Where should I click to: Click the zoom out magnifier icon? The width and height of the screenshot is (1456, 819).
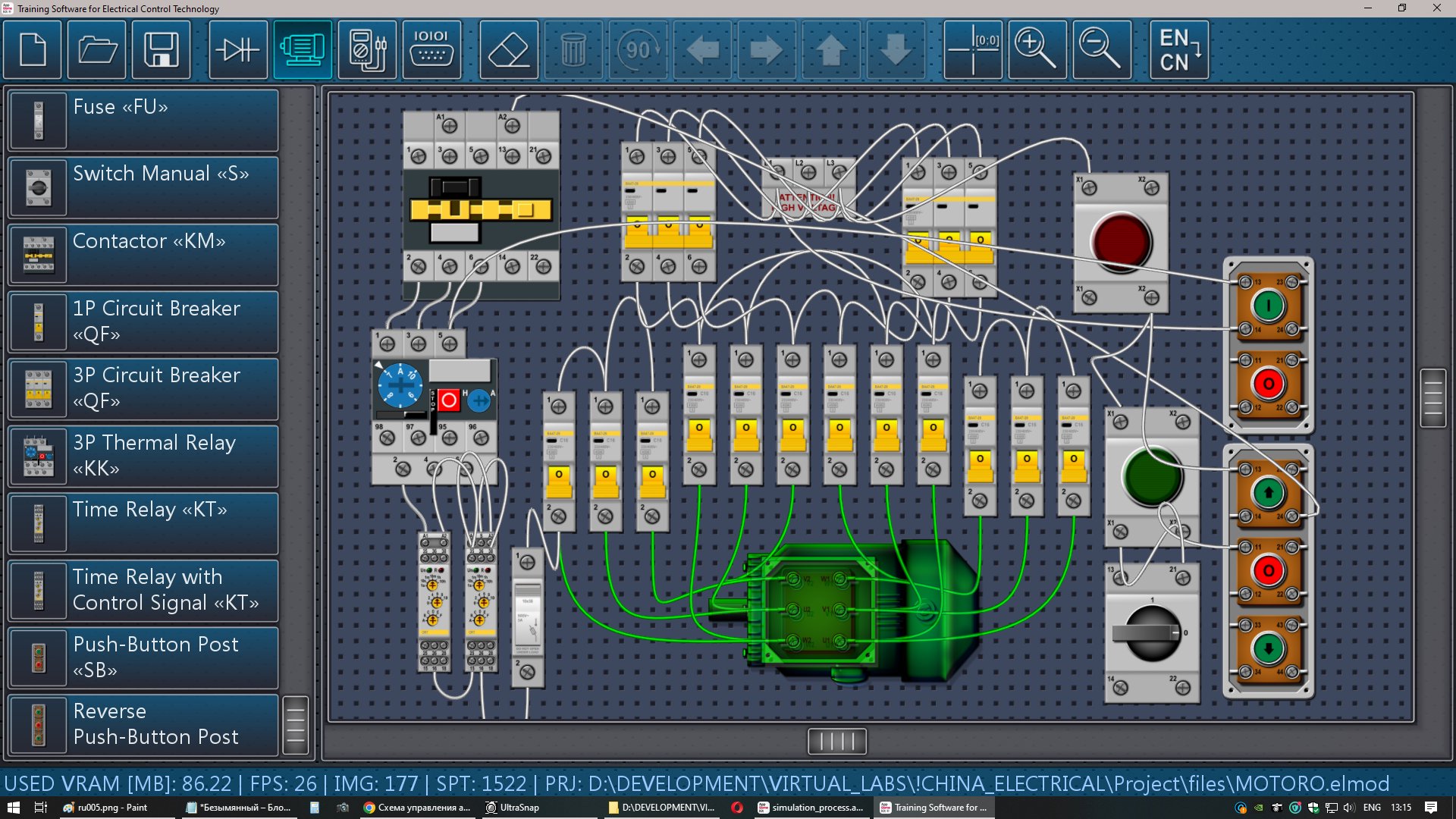1101,51
